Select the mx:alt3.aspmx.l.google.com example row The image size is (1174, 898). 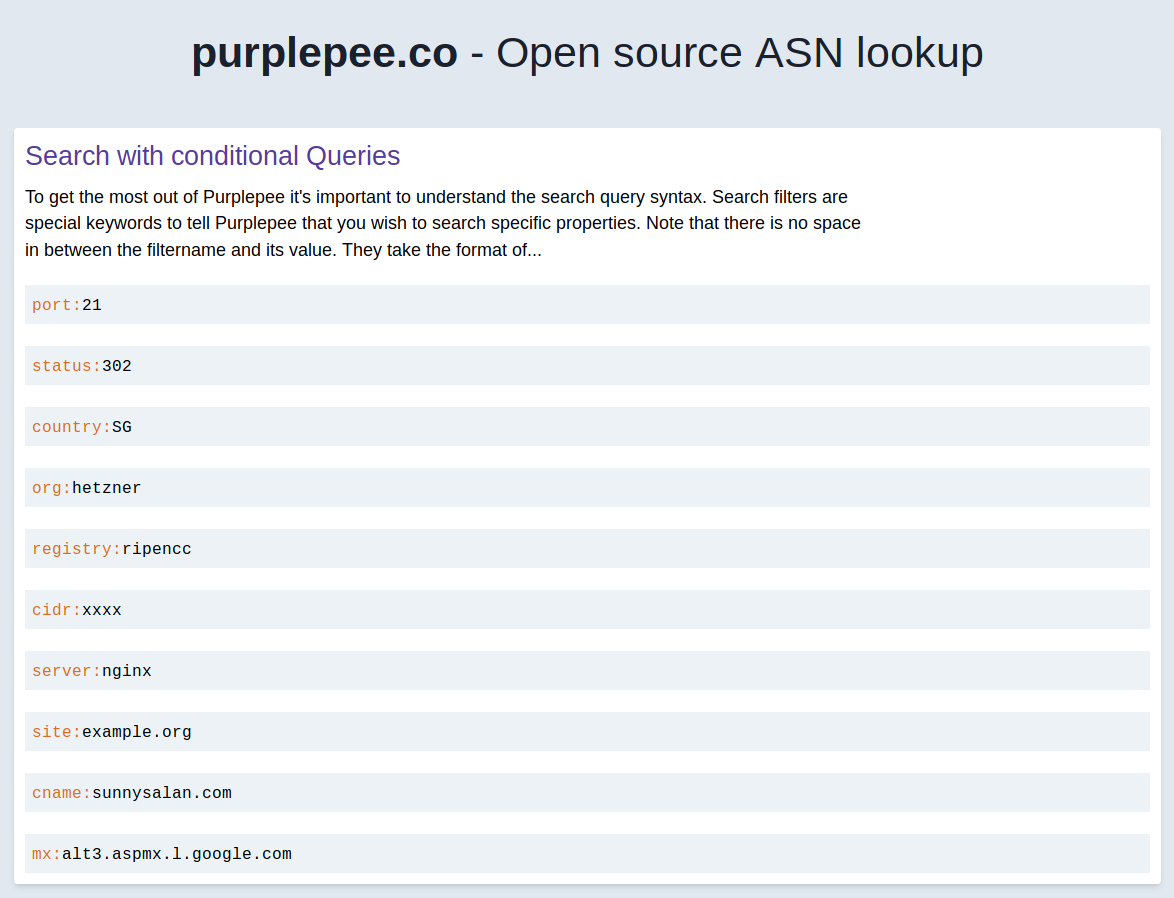coord(587,854)
